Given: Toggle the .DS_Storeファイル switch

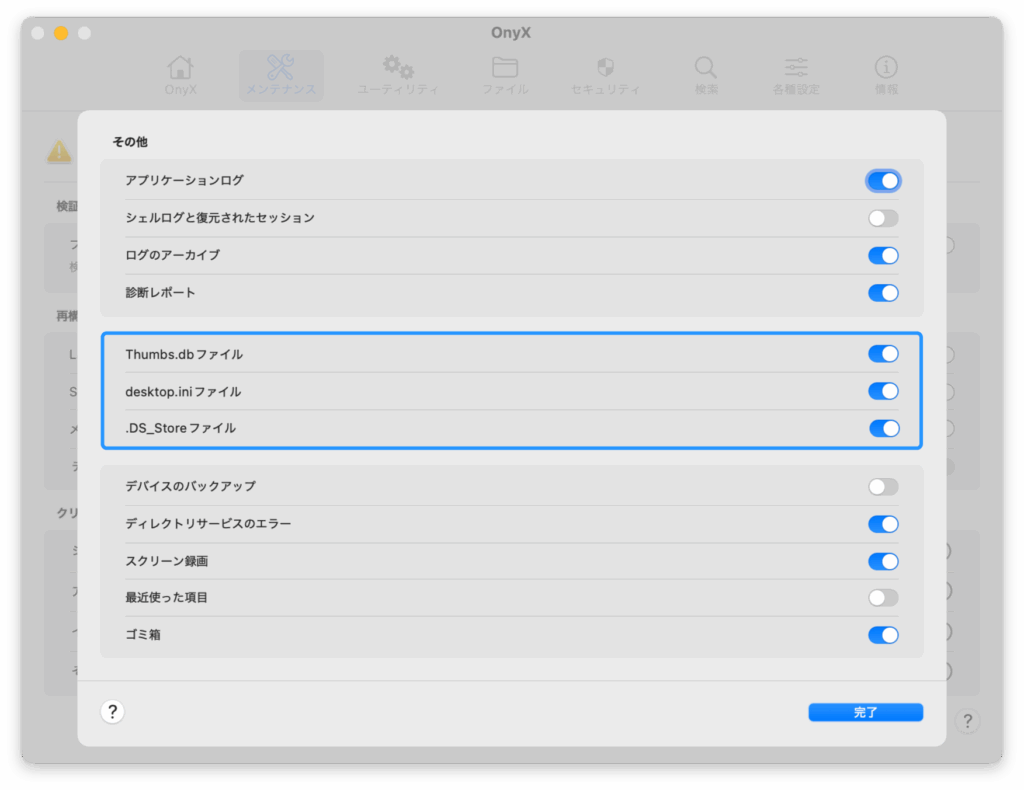Looking at the screenshot, I should pos(883,428).
